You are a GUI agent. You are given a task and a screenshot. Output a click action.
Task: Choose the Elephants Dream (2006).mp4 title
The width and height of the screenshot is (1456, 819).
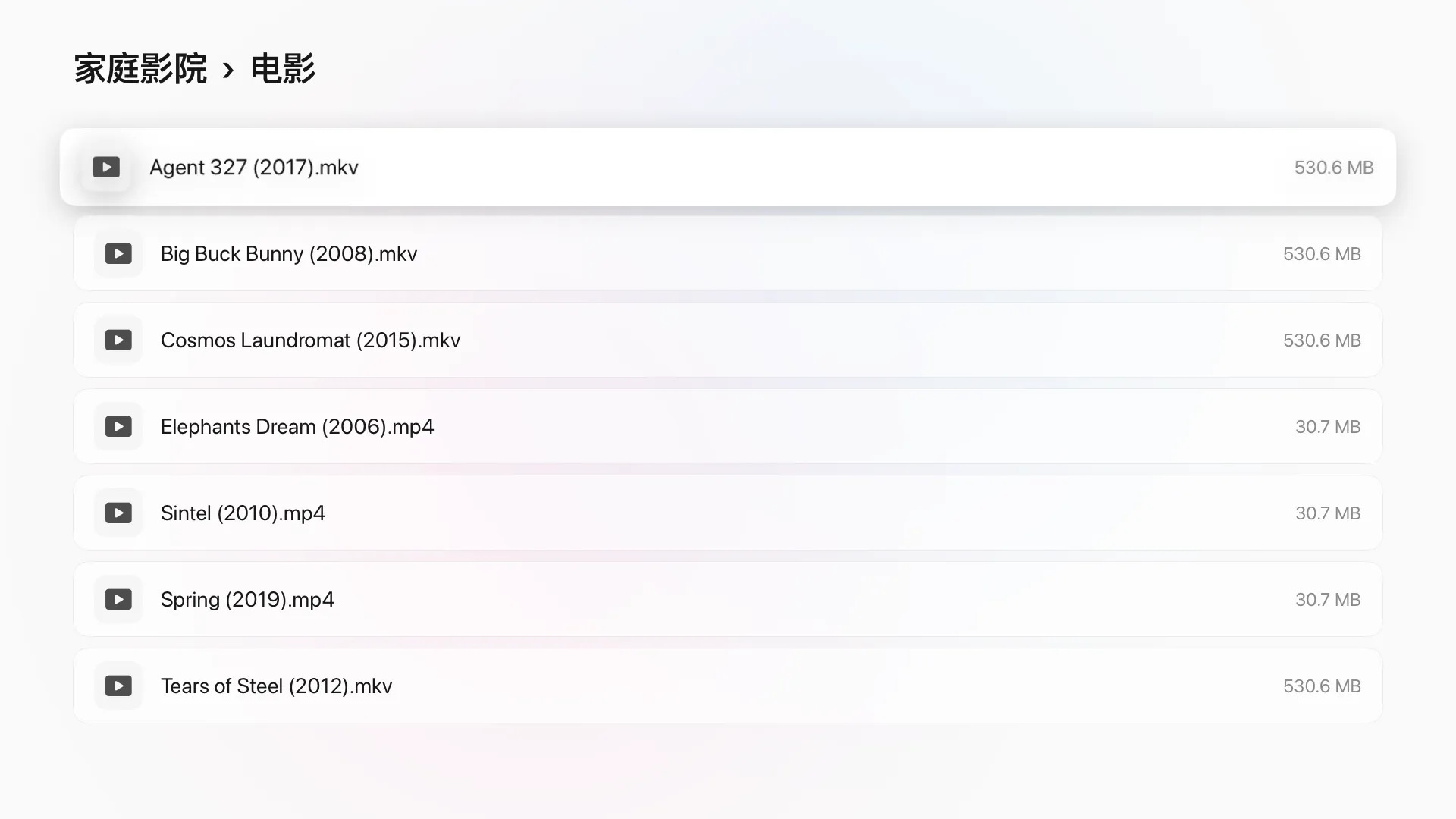click(x=297, y=427)
